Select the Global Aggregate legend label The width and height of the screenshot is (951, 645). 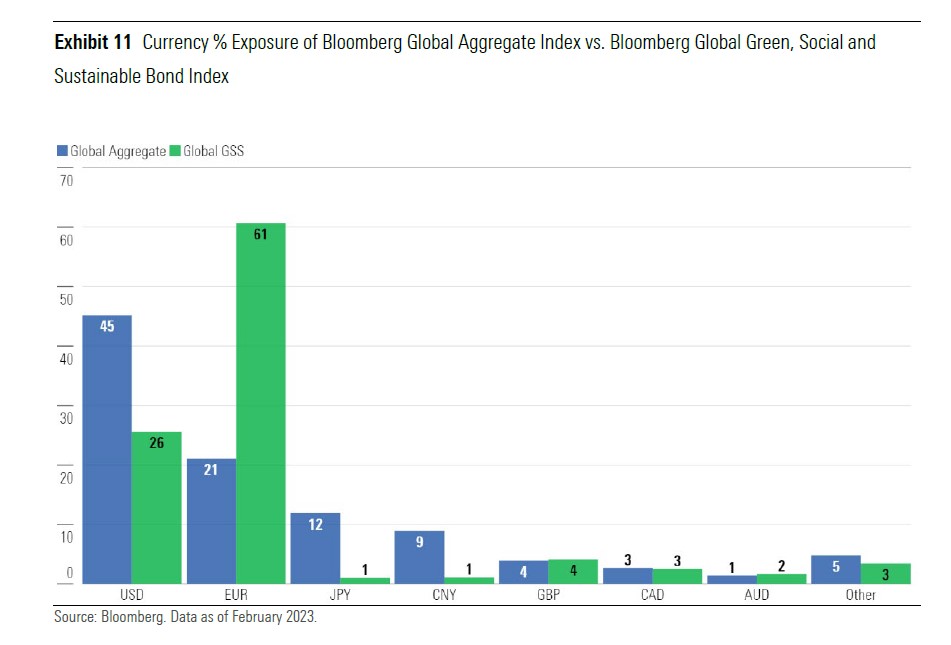118,151
